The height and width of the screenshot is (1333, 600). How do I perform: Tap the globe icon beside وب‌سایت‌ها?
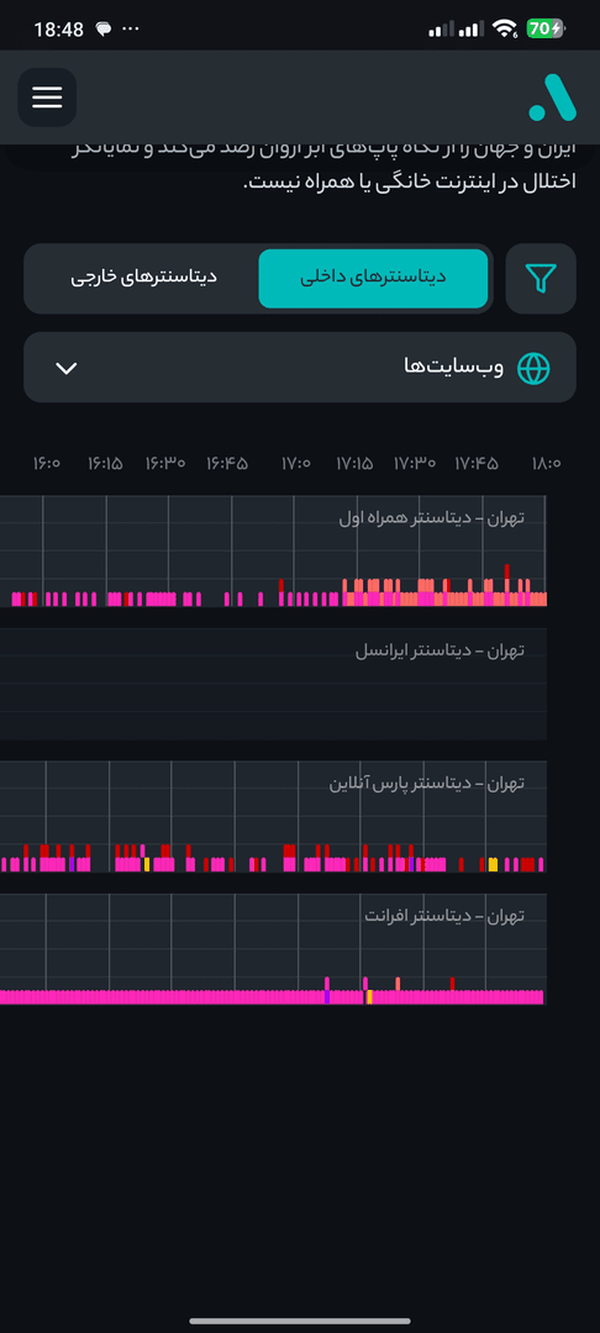click(x=533, y=368)
